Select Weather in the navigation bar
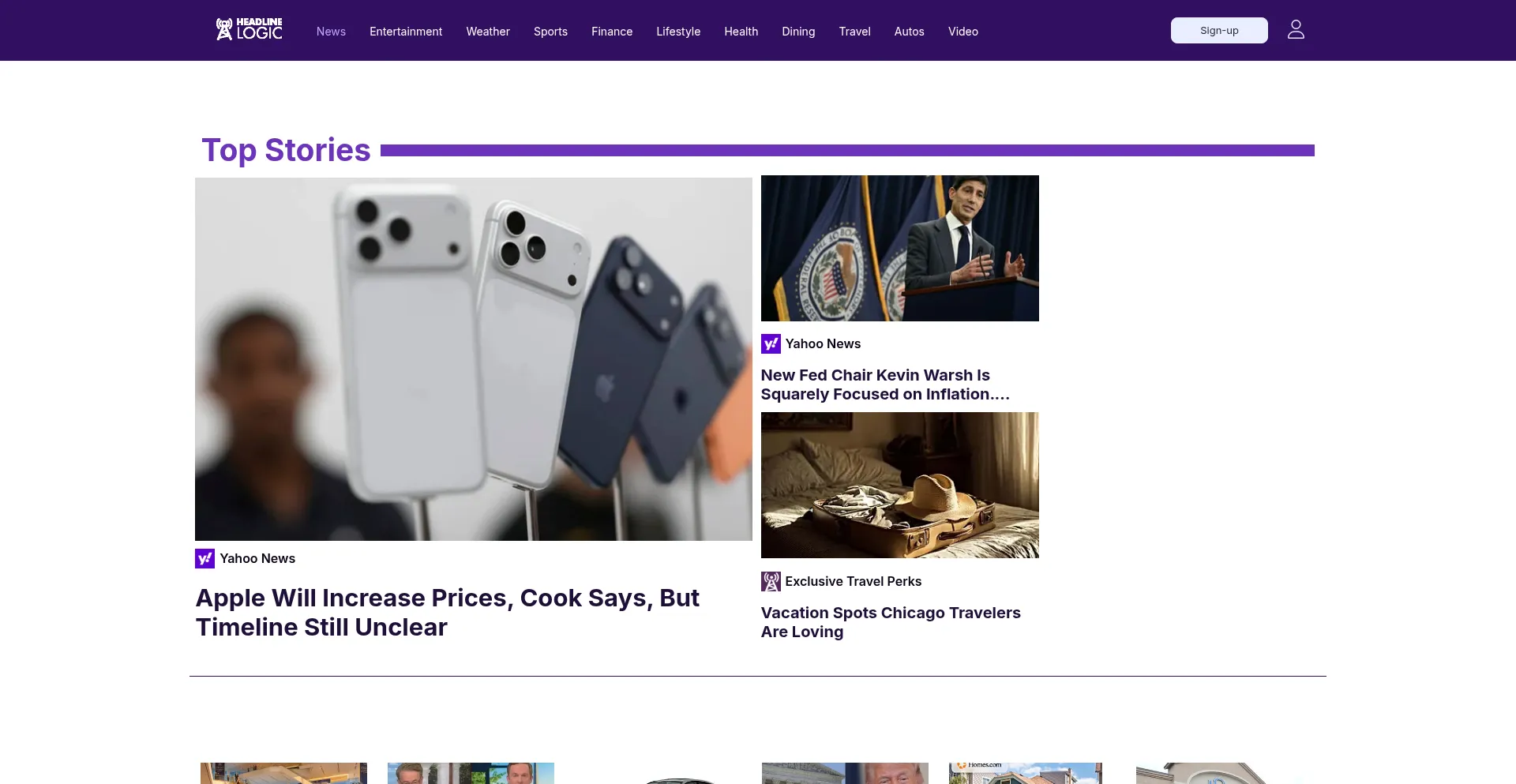The image size is (1516, 784). point(488,32)
